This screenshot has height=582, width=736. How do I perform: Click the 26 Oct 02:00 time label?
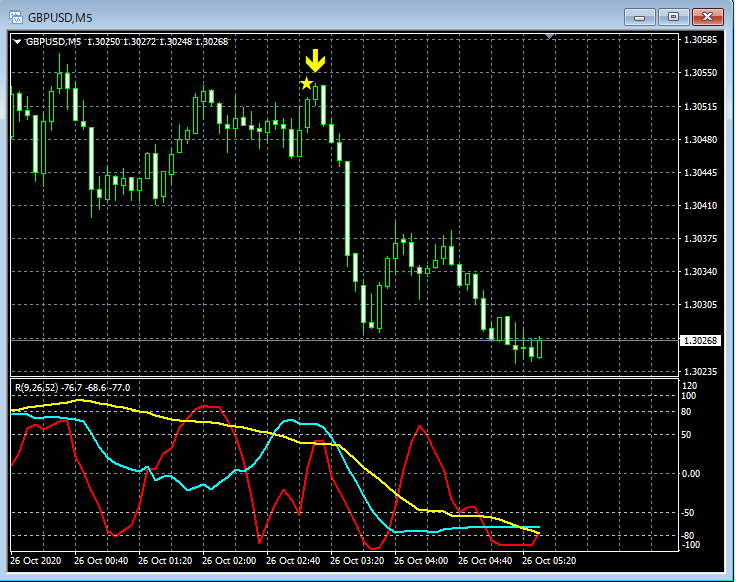229,560
